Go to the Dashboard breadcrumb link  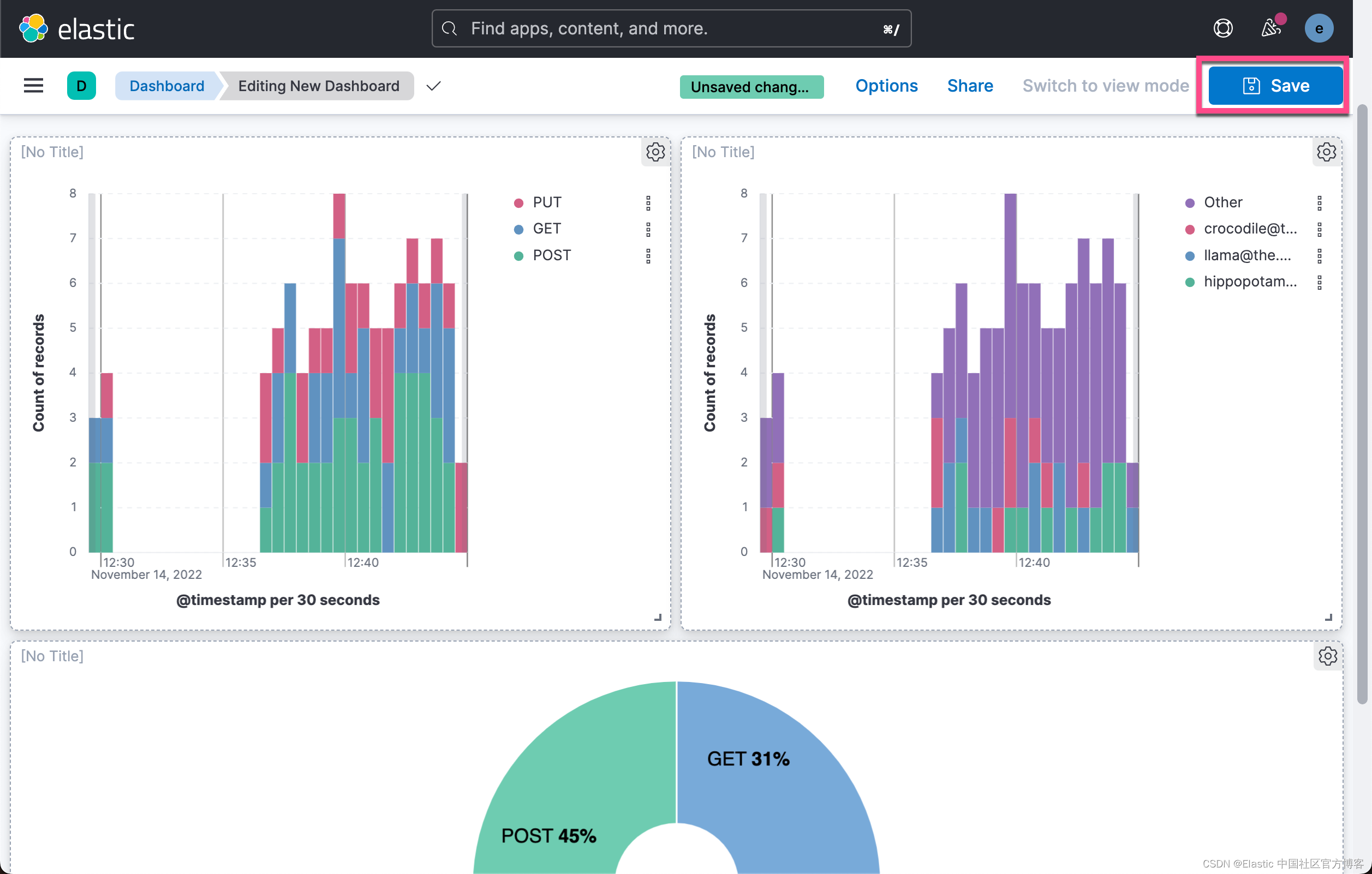tap(166, 86)
